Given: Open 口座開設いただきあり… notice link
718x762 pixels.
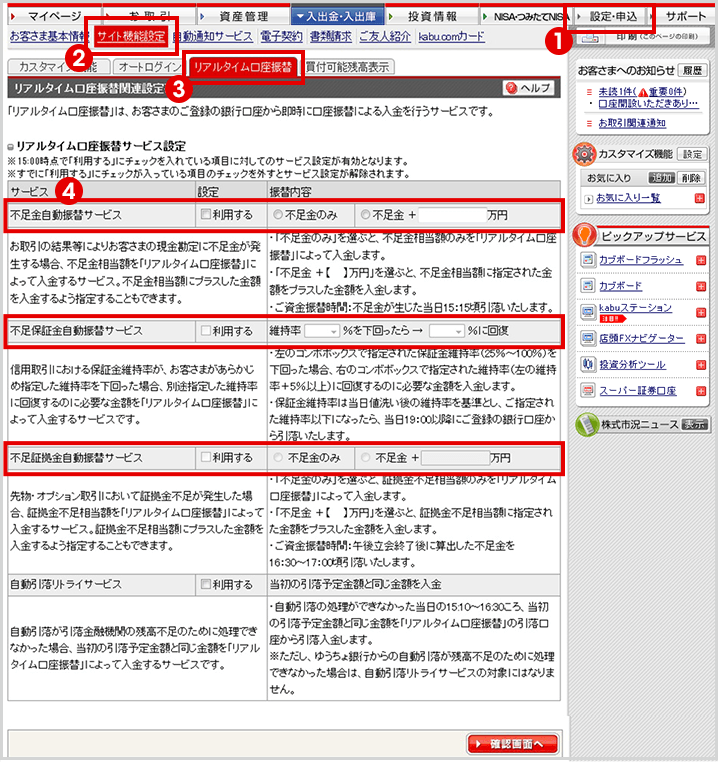Looking at the screenshot, I should [x=648, y=103].
